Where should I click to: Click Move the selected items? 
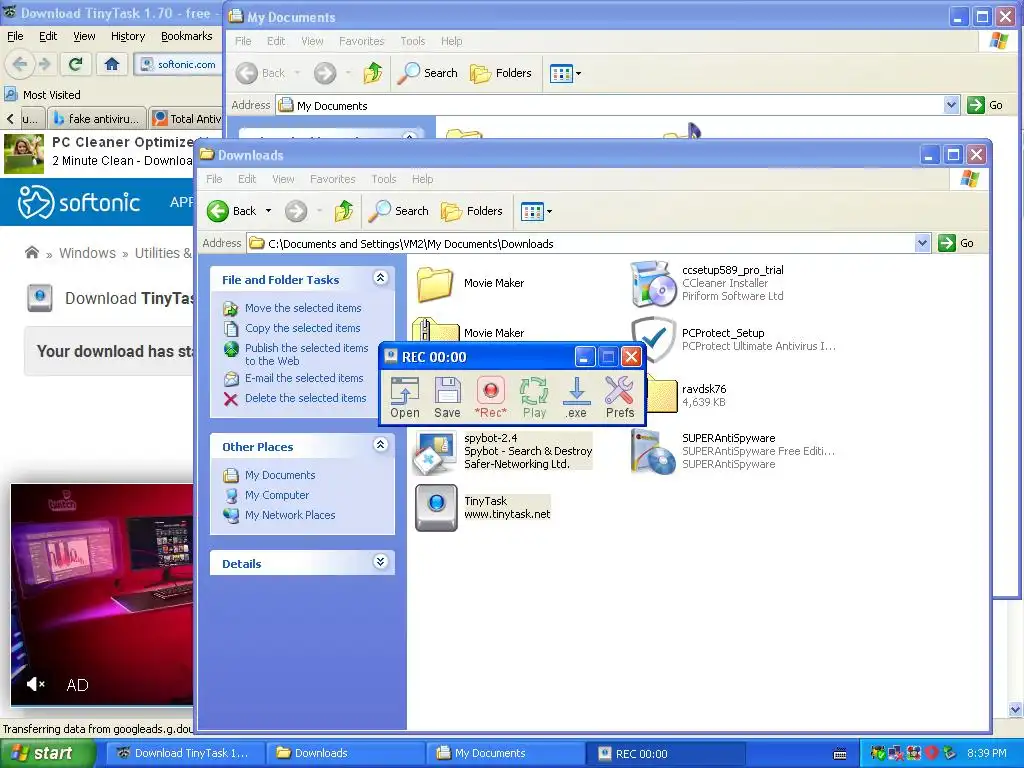[302, 308]
